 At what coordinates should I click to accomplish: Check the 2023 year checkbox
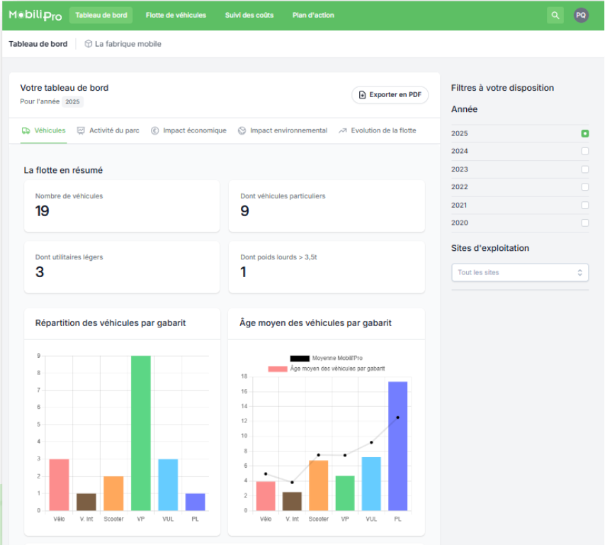point(585,169)
